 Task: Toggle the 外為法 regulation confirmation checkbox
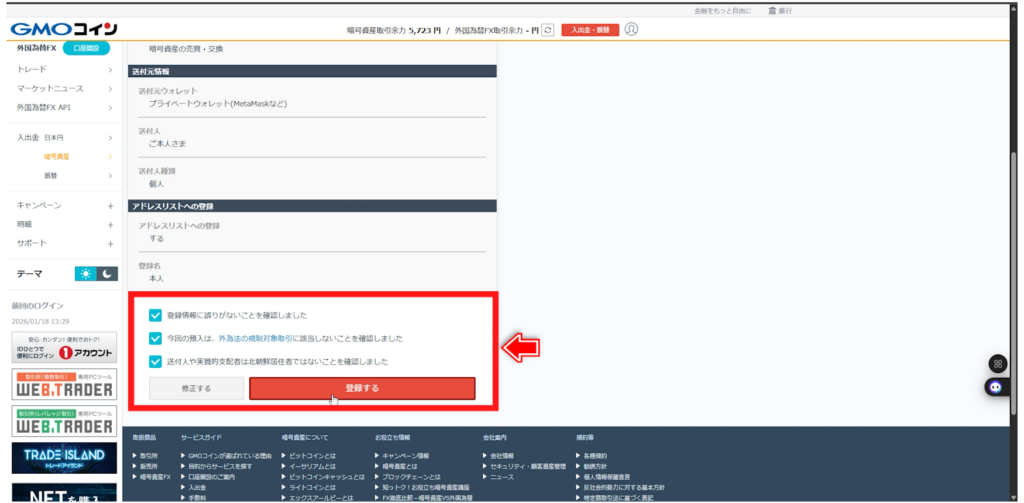[x=155, y=338]
